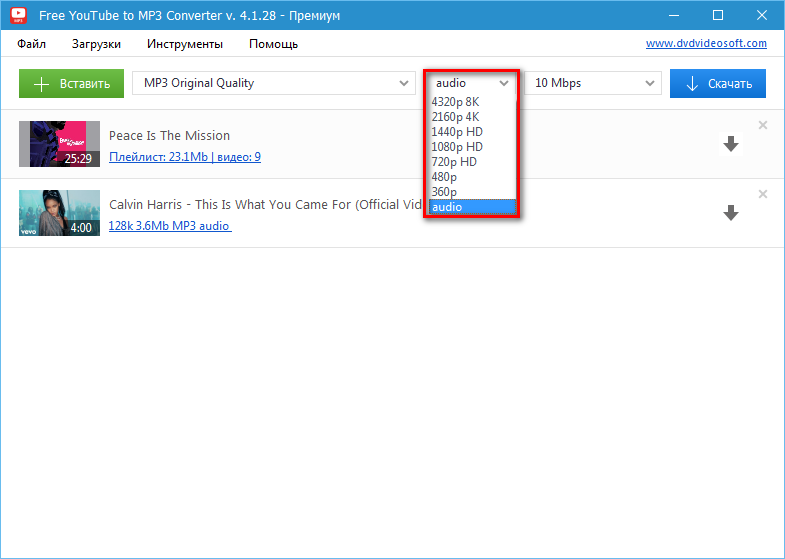785x559 pixels.
Task: Remove Peace Is The Mission from the list
Action: (x=763, y=125)
